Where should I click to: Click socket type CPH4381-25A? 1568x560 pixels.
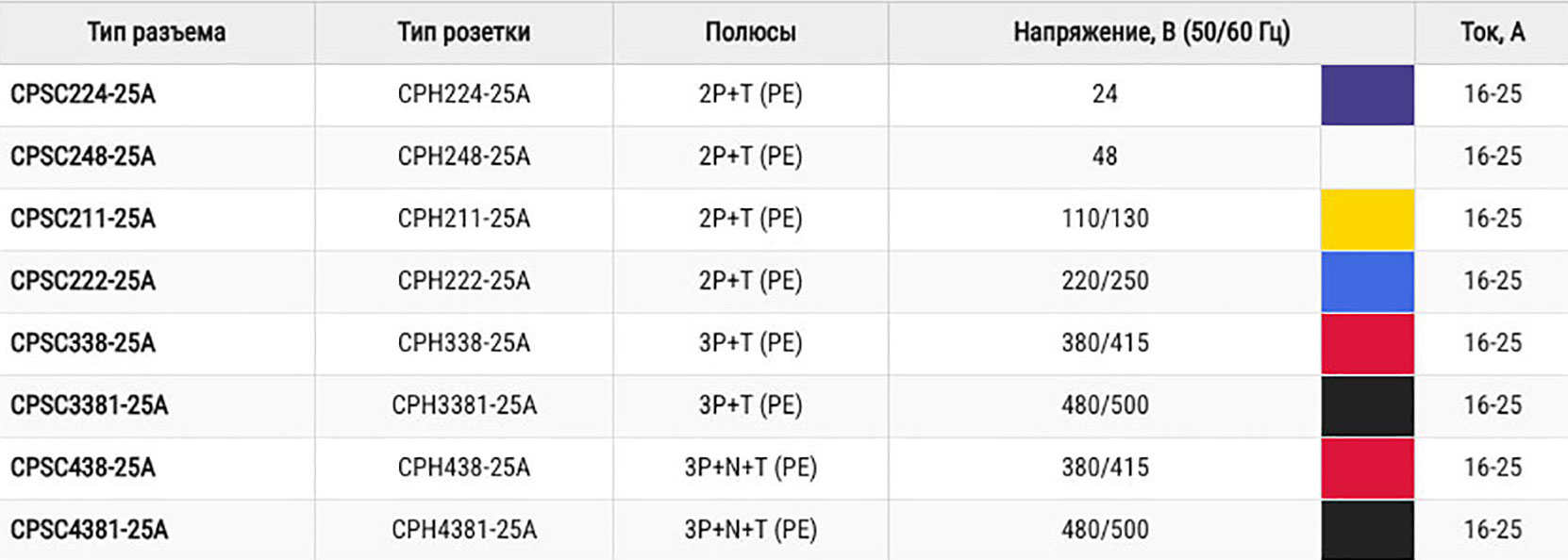point(463,530)
